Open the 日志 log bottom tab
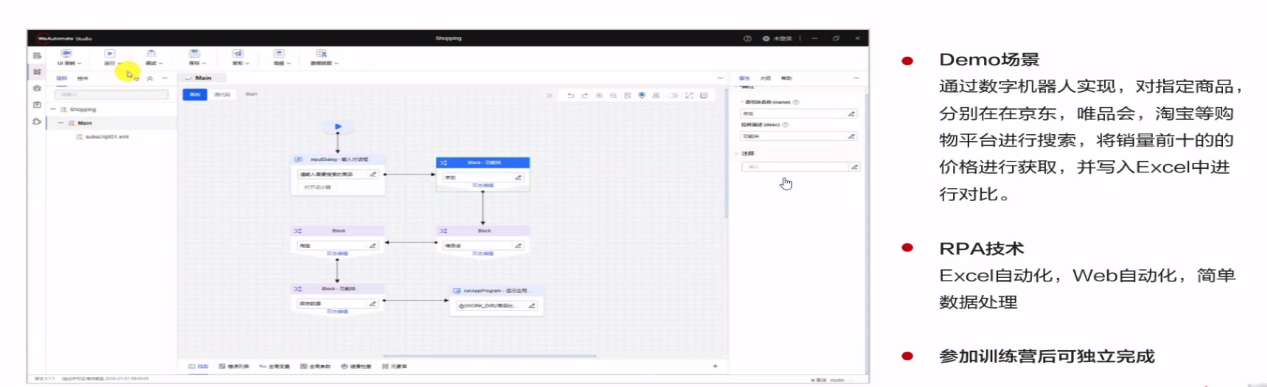 click(x=199, y=367)
